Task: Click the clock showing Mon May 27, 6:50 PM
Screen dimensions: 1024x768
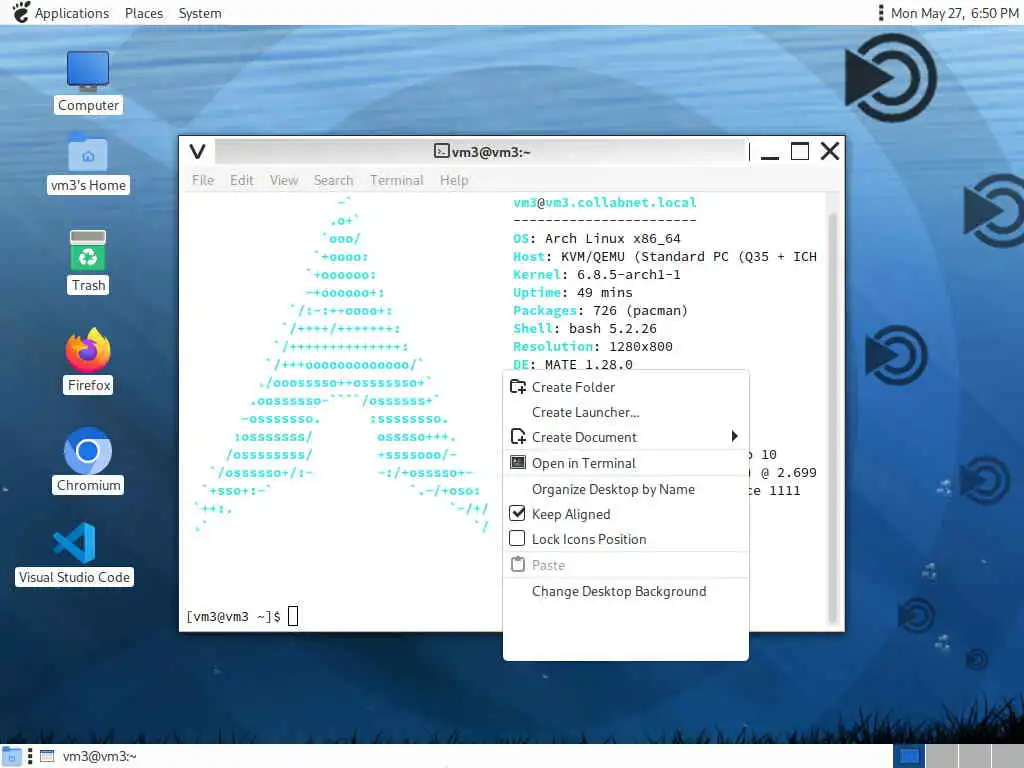Action: pos(954,13)
